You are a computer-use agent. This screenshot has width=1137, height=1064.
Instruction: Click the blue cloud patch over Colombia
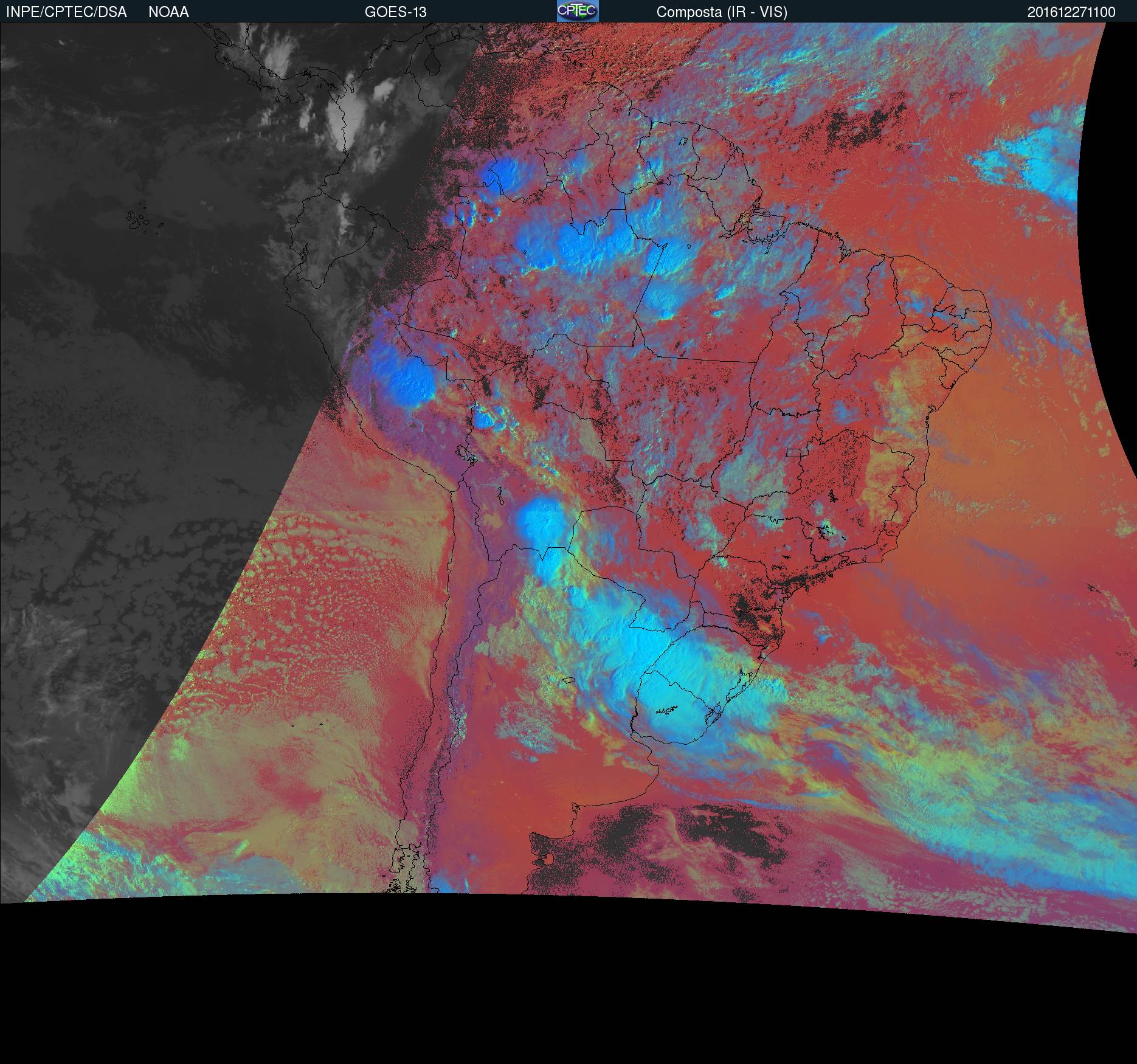click(502, 173)
